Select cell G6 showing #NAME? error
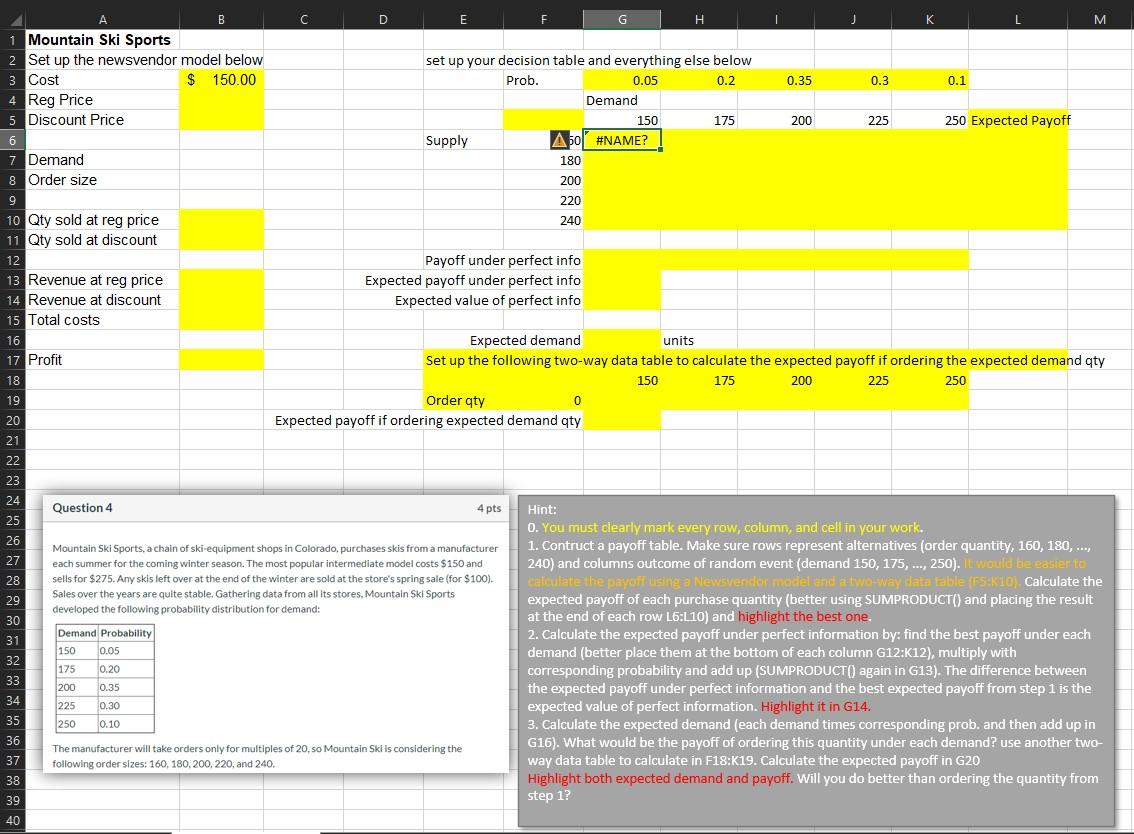1134x834 pixels. [622, 140]
